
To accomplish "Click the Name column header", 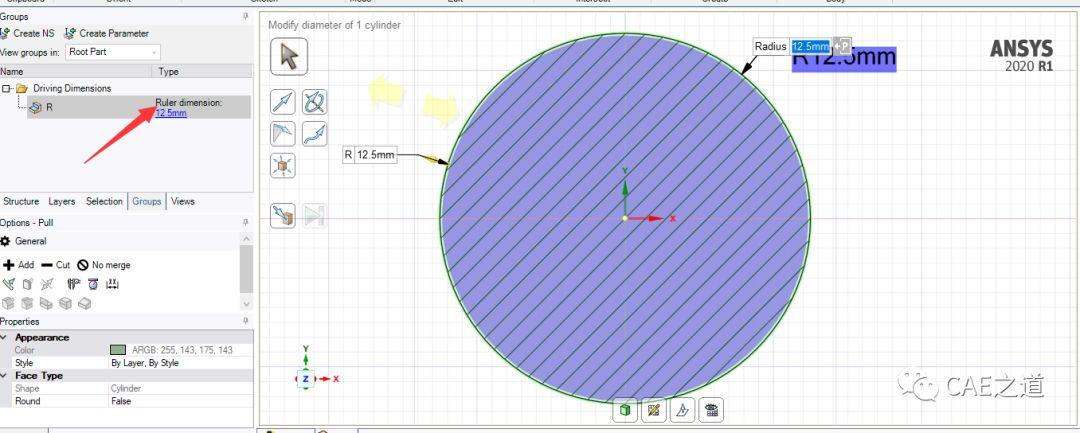I will coord(76,72).
